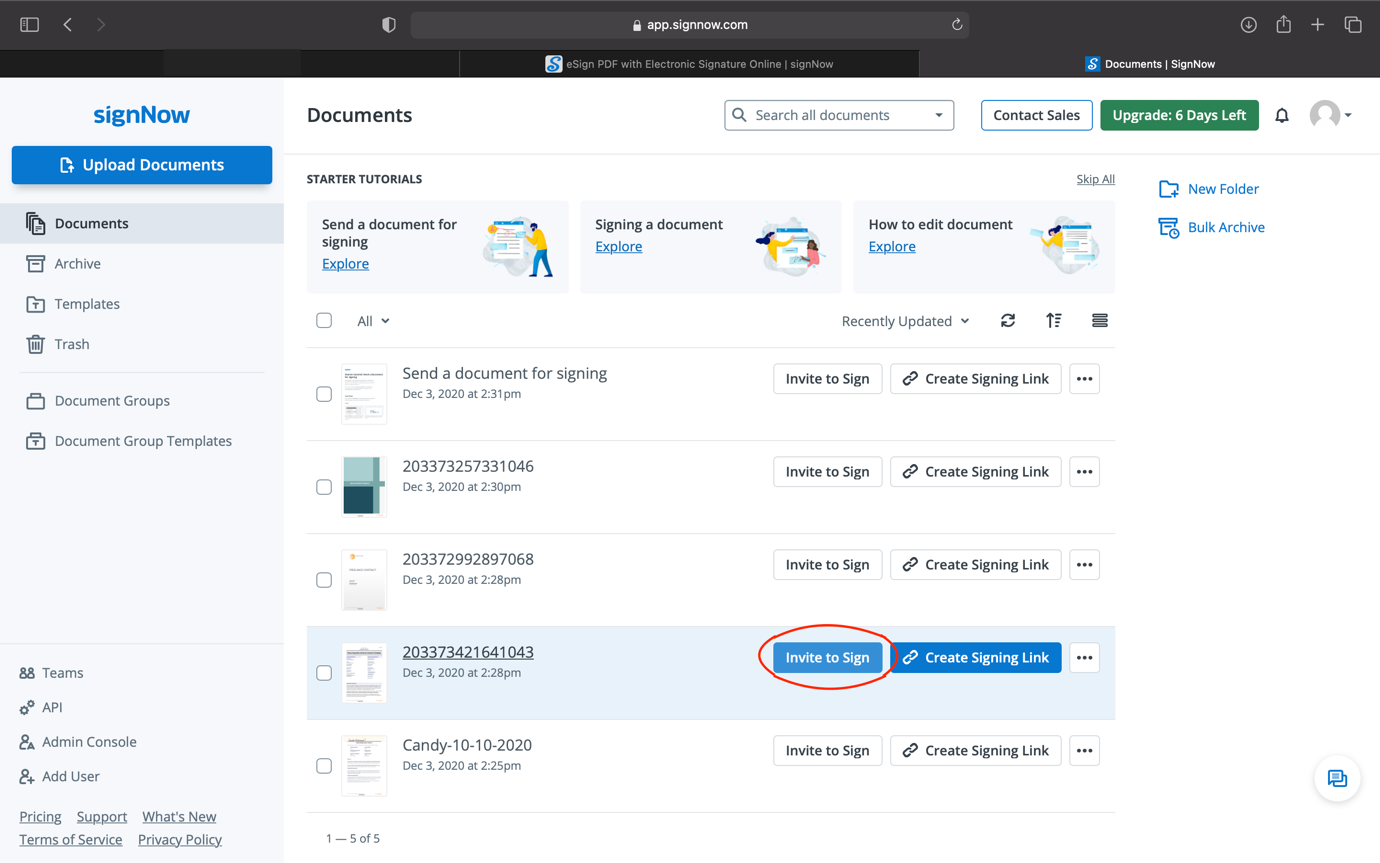Image resolution: width=1380 pixels, height=863 pixels.
Task: Click the magnifier icon in search box
Action: [740, 115]
